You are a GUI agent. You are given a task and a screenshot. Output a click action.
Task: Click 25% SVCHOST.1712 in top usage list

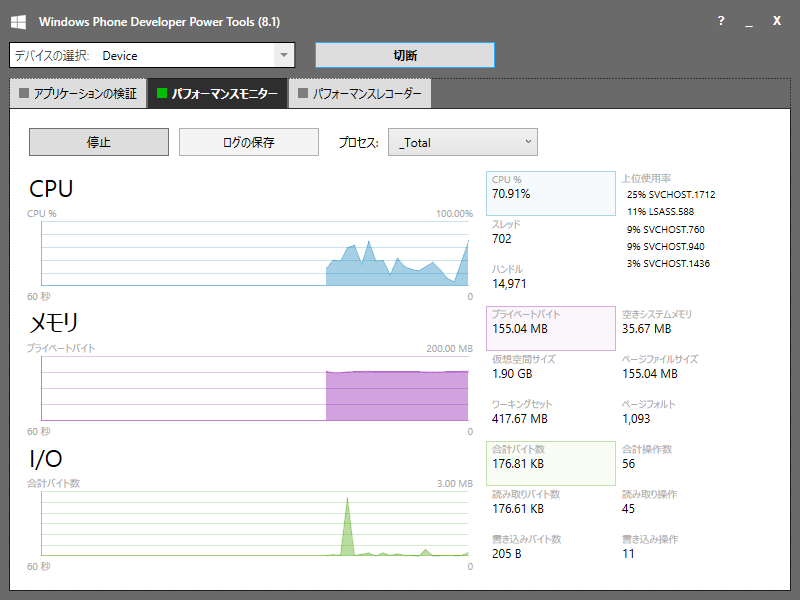pyautogui.click(x=671, y=194)
